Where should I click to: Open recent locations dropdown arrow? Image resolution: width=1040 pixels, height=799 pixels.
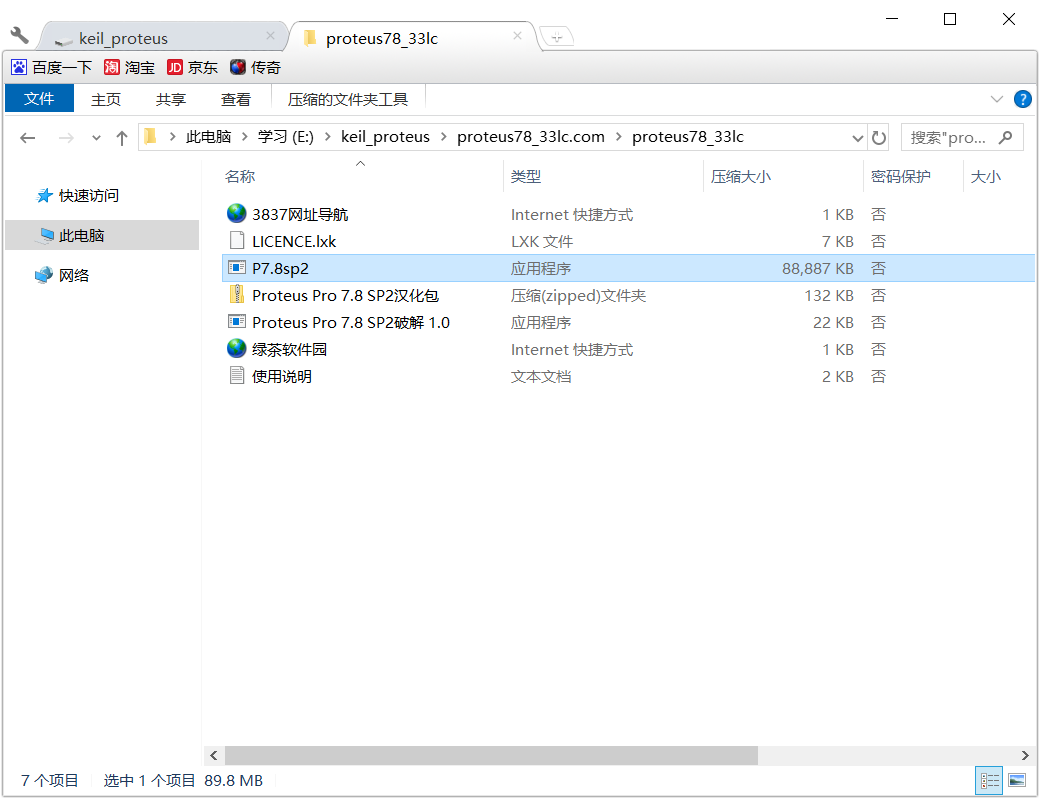(x=96, y=138)
